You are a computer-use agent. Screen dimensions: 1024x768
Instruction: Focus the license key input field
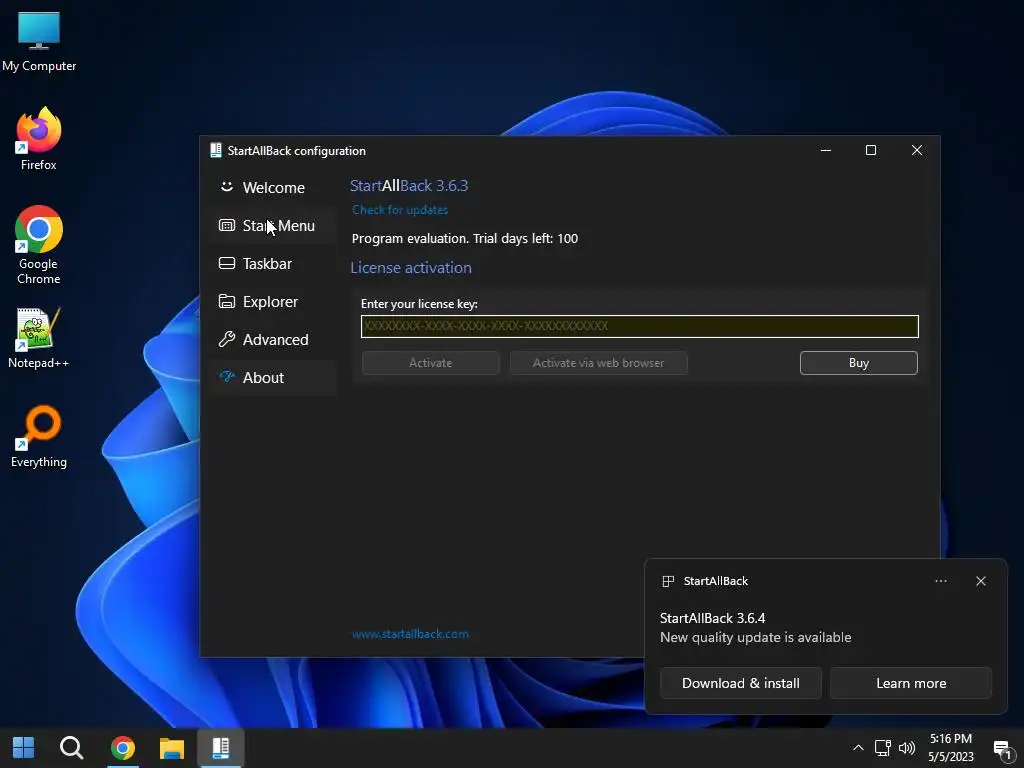[x=639, y=327]
